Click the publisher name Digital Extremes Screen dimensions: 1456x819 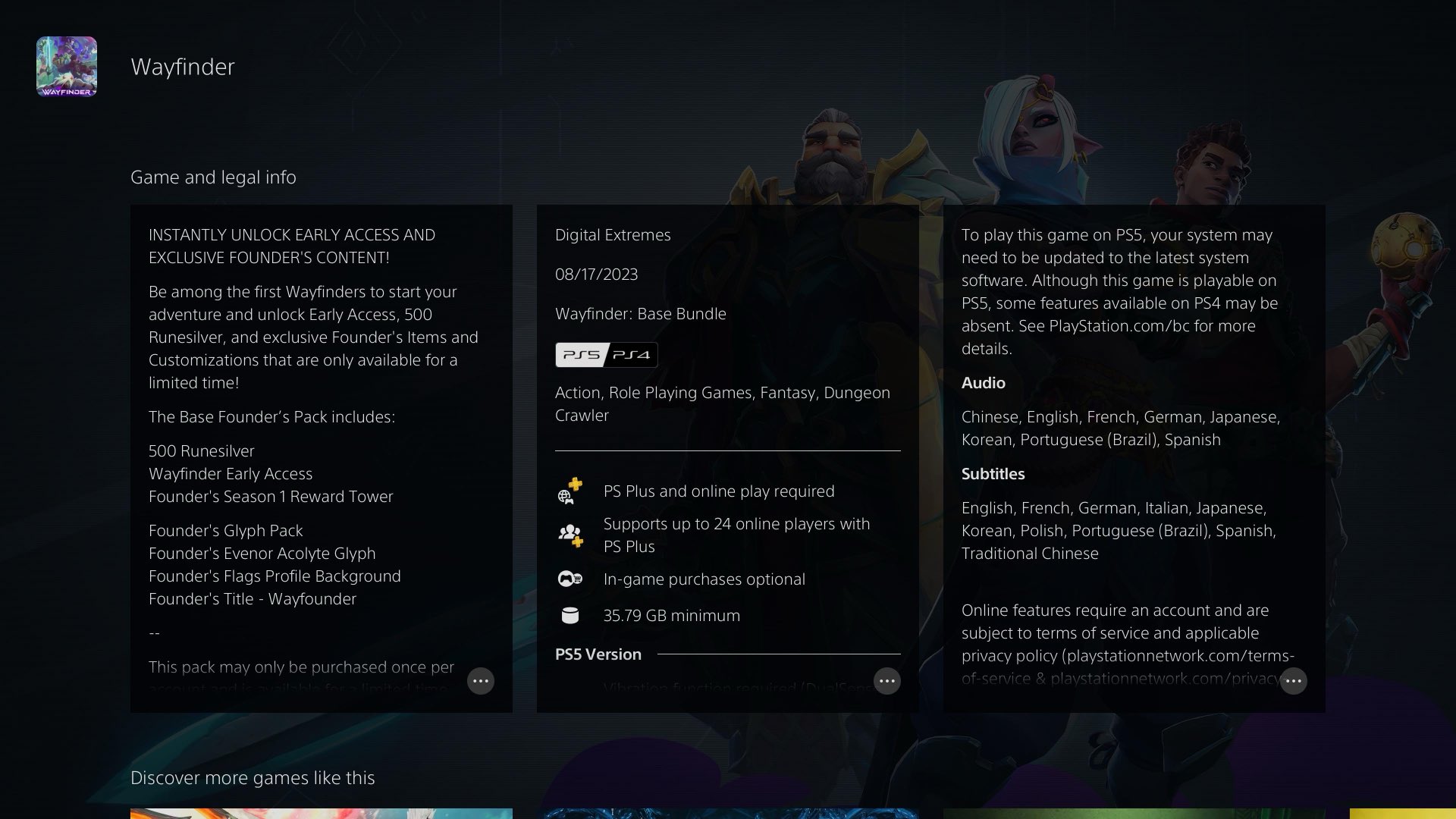click(613, 235)
